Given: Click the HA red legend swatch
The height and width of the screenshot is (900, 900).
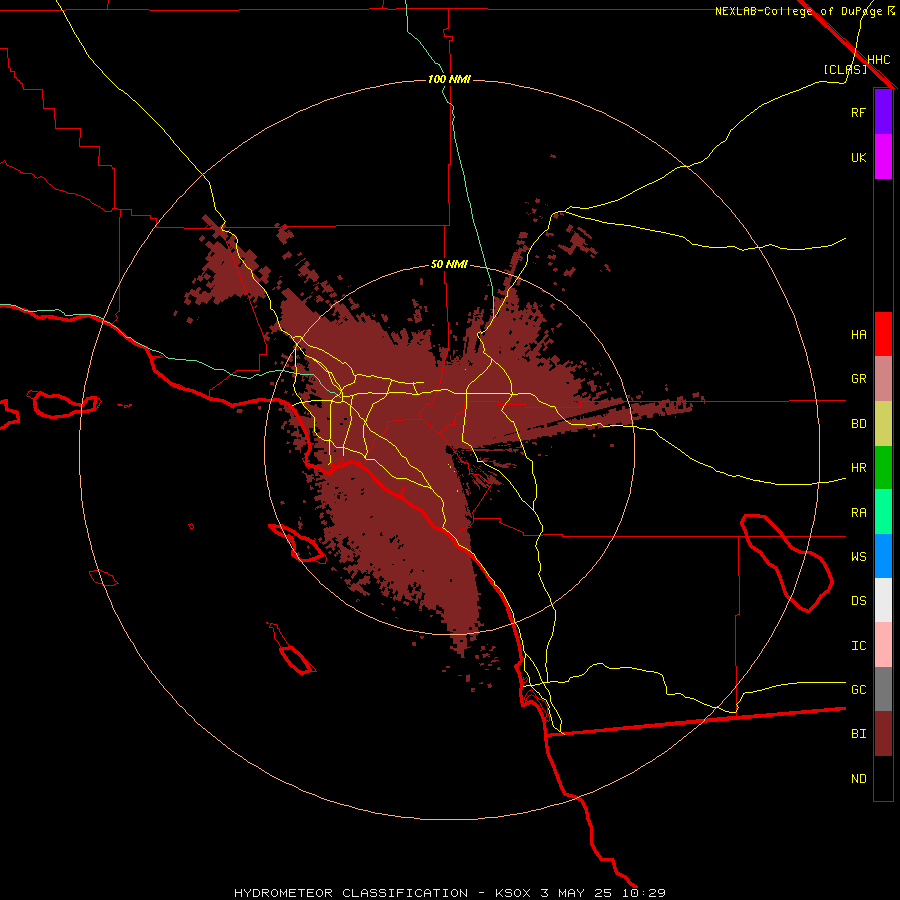Looking at the screenshot, I should [883, 334].
